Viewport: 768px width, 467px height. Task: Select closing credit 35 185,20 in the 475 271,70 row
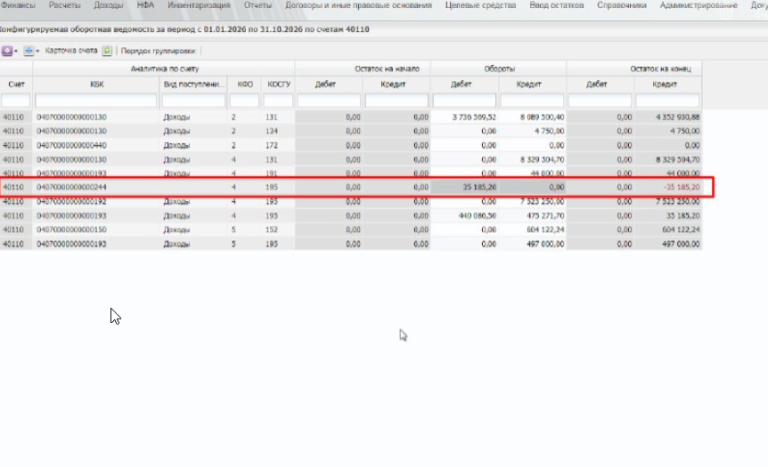pyautogui.click(x=684, y=216)
